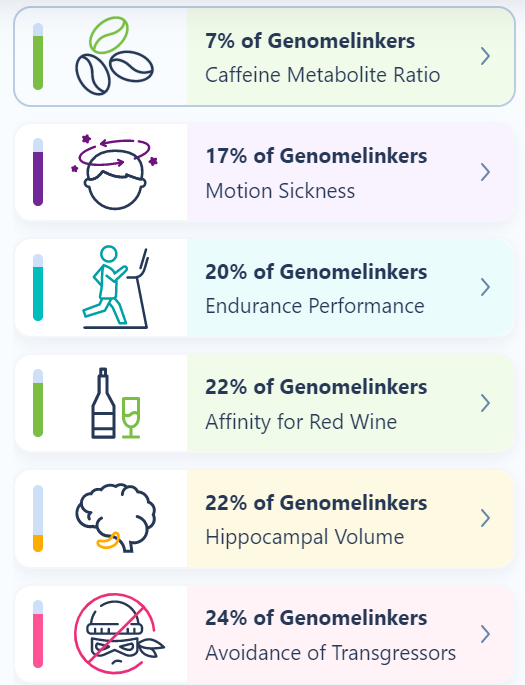
Task: Click the crossed-out burglar icon
Action: [119, 633]
